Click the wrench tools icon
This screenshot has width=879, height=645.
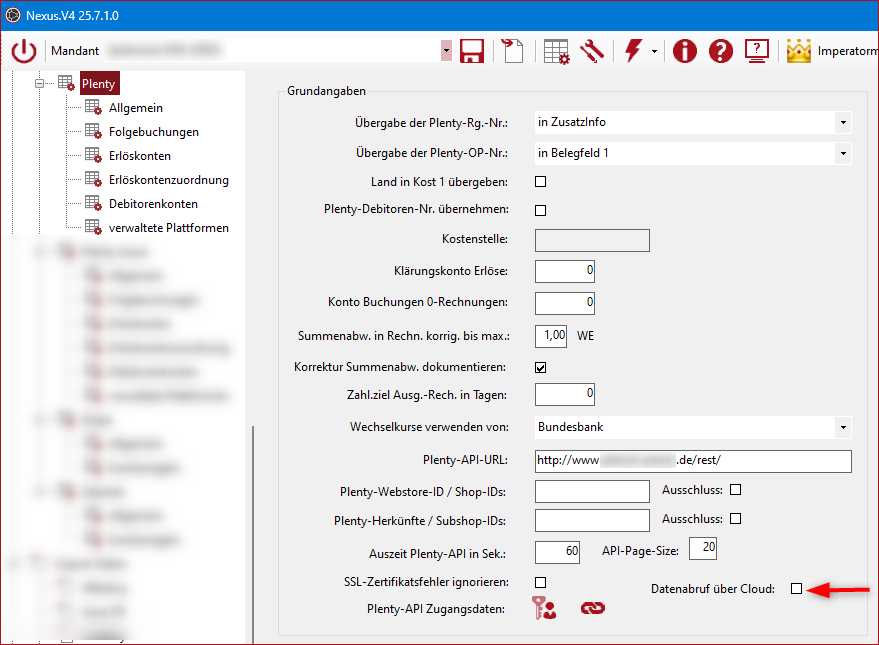tap(592, 51)
